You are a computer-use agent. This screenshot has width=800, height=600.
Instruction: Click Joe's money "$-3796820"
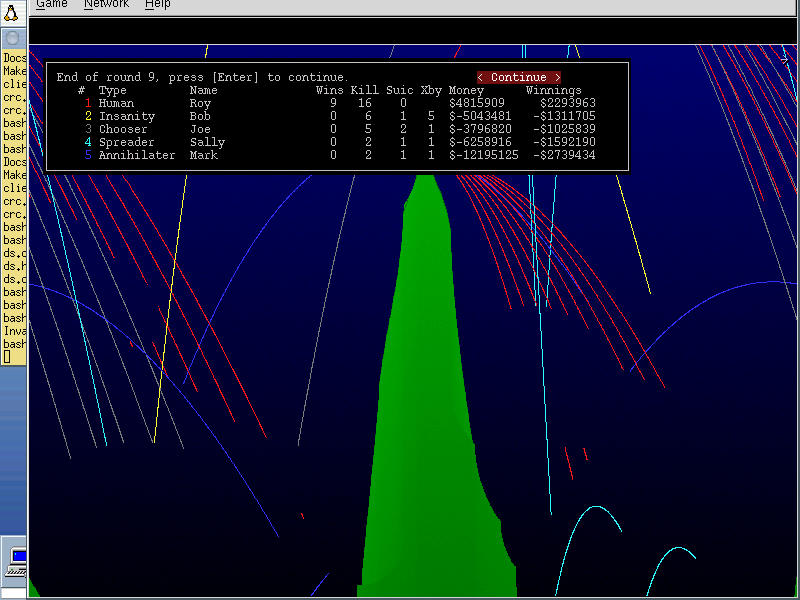tap(480, 129)
